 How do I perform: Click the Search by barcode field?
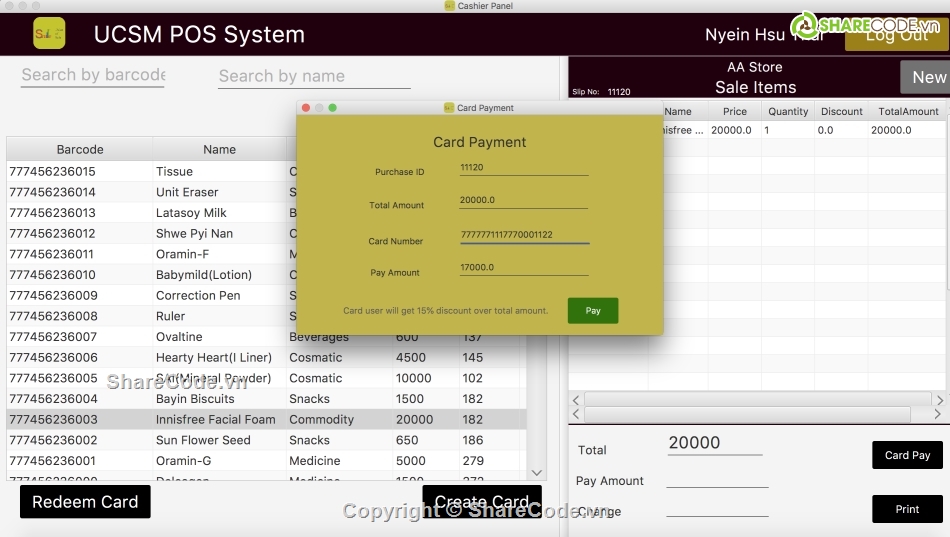[x=93, y=75]
